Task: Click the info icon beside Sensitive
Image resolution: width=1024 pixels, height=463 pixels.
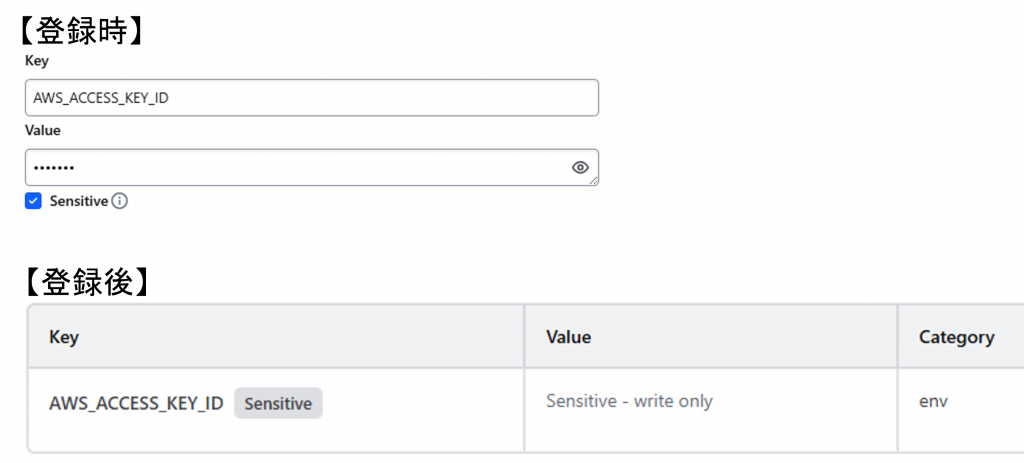Action: (120, 201)
